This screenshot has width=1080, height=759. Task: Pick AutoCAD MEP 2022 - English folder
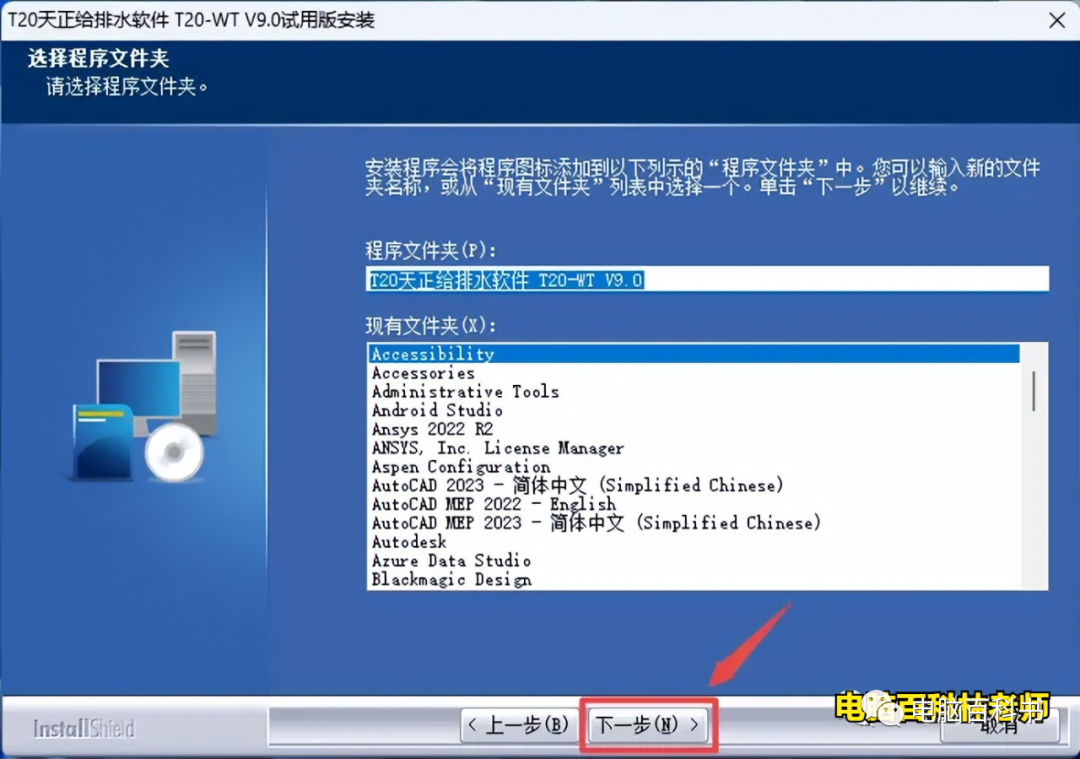point(694,504)
